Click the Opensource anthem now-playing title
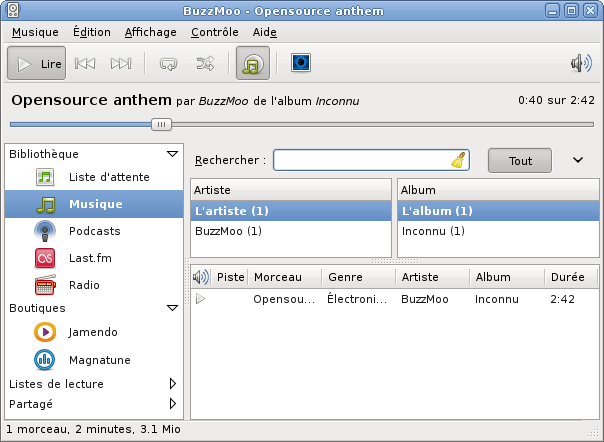The width and height of the screenshot is (604, 442). [x=91, y=100]
